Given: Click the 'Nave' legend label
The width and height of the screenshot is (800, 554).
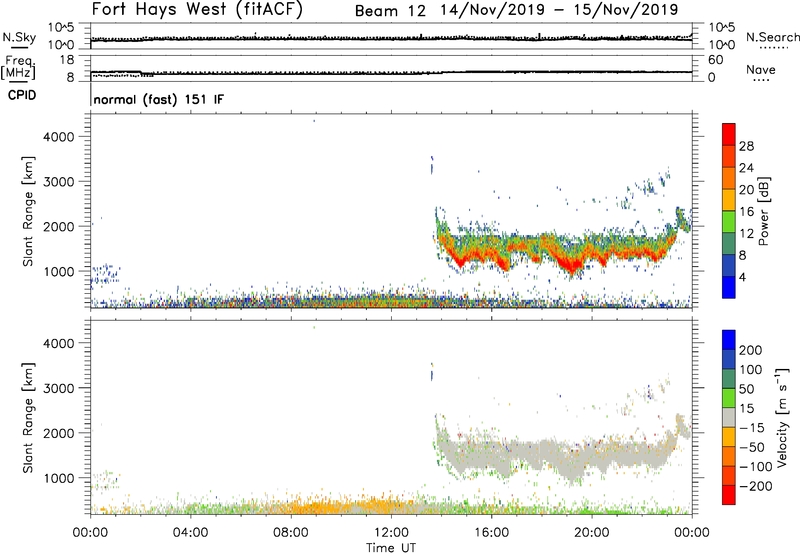Looking at the screenshot, I should (x=761, y=69).
